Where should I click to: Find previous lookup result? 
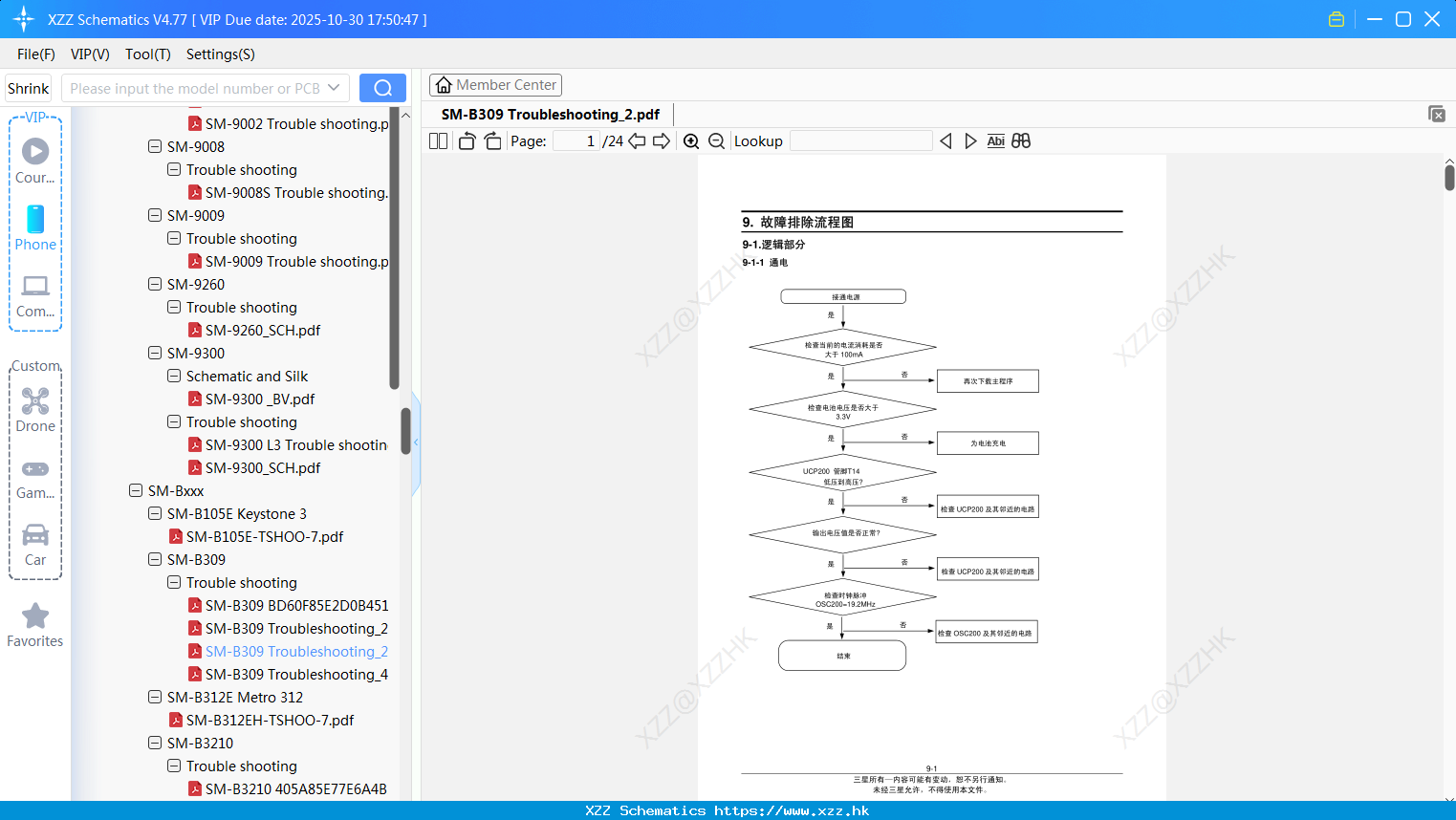click(945, 141)
